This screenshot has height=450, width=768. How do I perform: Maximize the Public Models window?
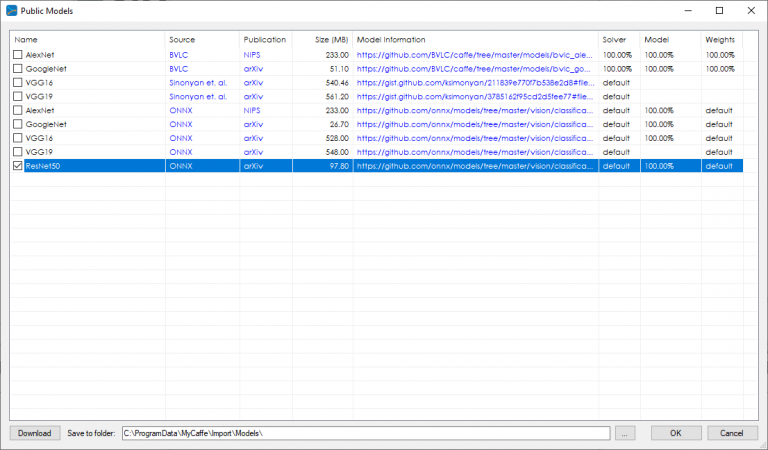click(718, 10)
